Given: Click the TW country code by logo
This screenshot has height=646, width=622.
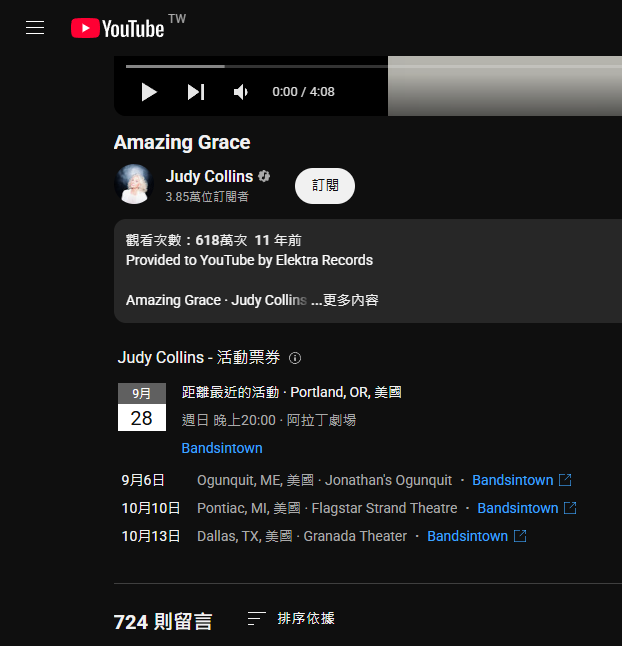Looking at the screenshot, I should 177,19.
